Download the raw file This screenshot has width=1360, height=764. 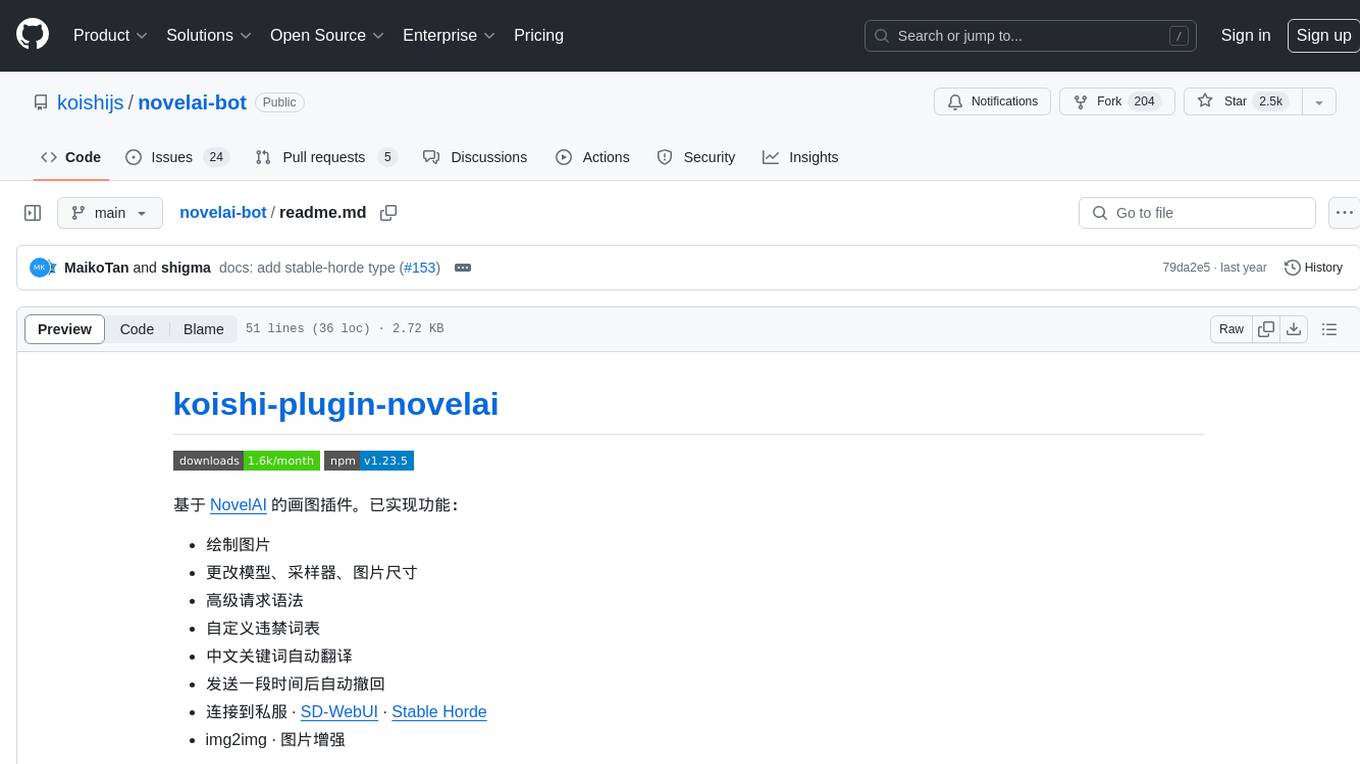tap(1294, 329)
